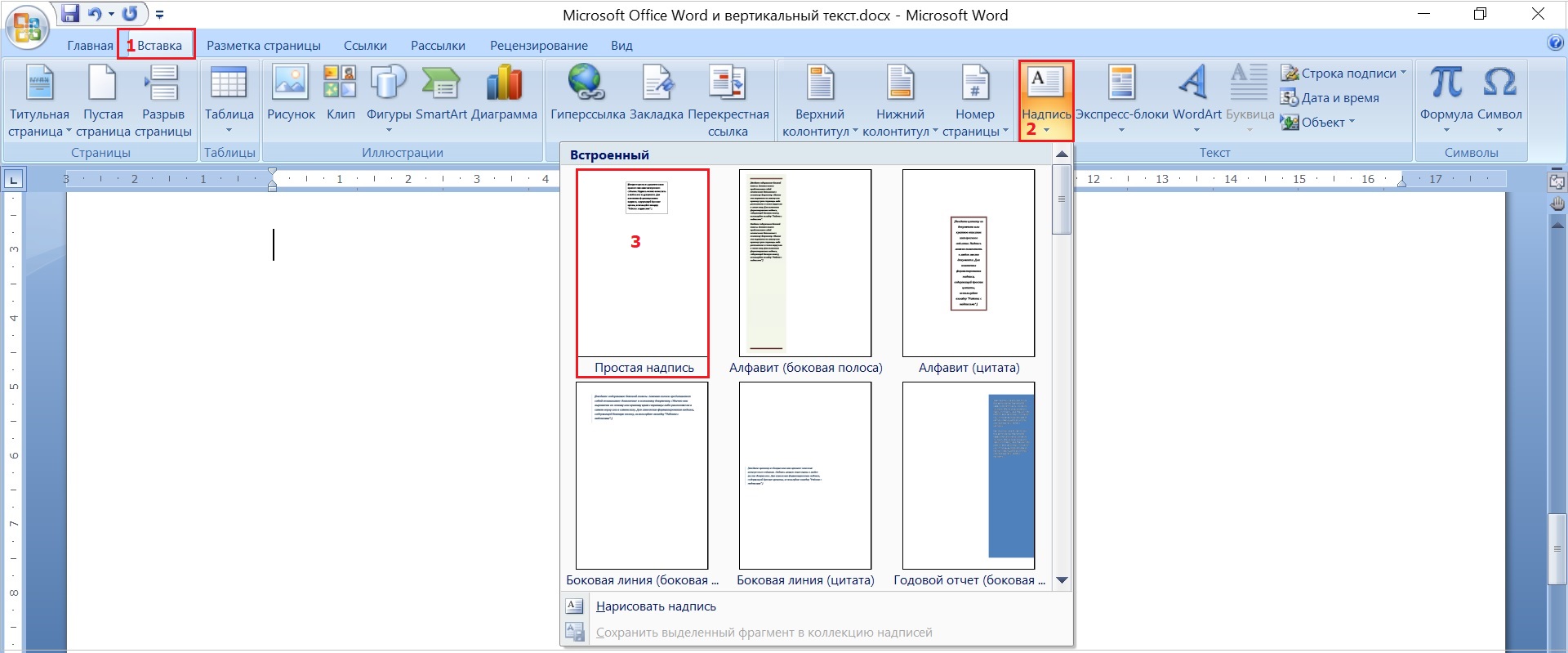Insert a cover page (Титульная страница)
The image size is (1568, 653).
(x=39, y=101)
